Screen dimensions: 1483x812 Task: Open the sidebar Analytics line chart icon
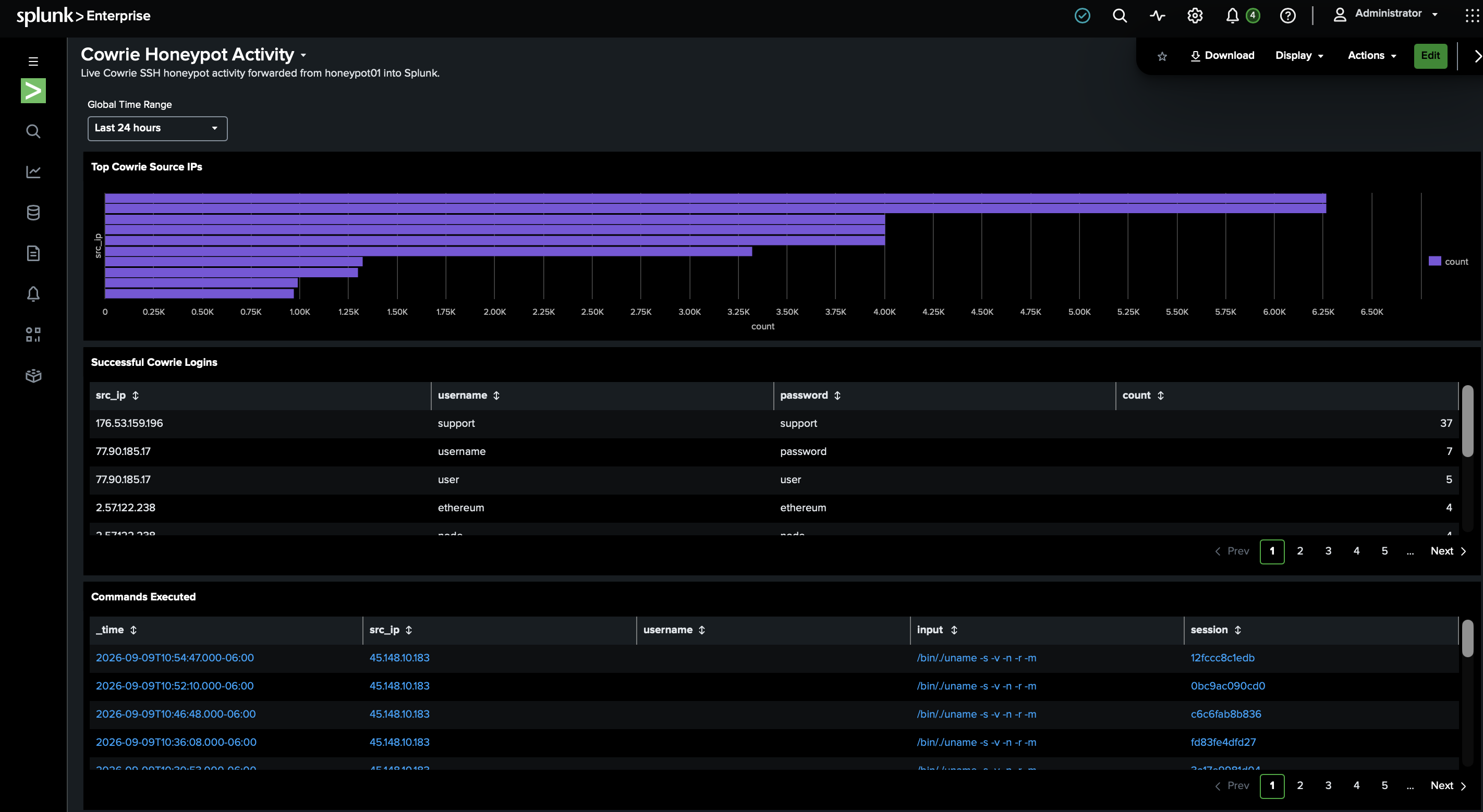pyautogui.click(x=33, y=171)
